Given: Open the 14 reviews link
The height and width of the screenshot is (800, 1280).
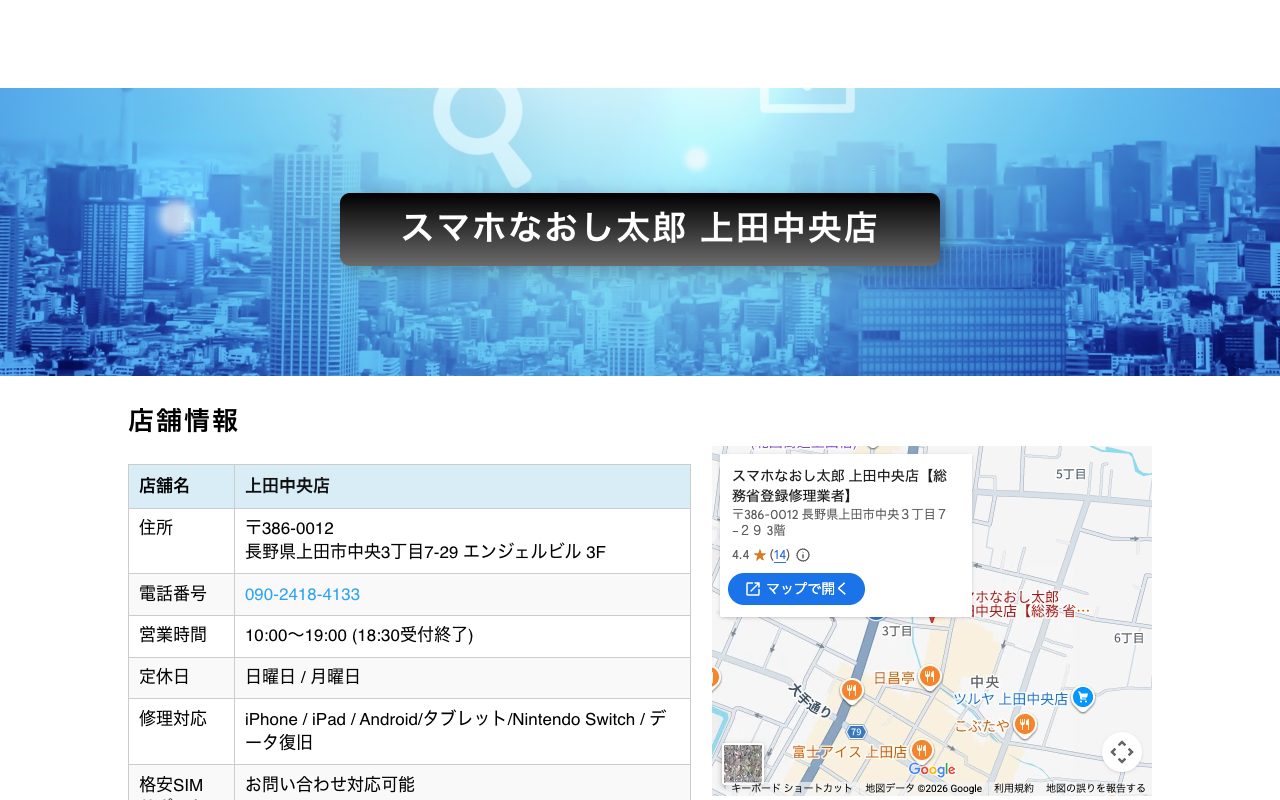Looking at the screenshot, I should click(779, 555).
